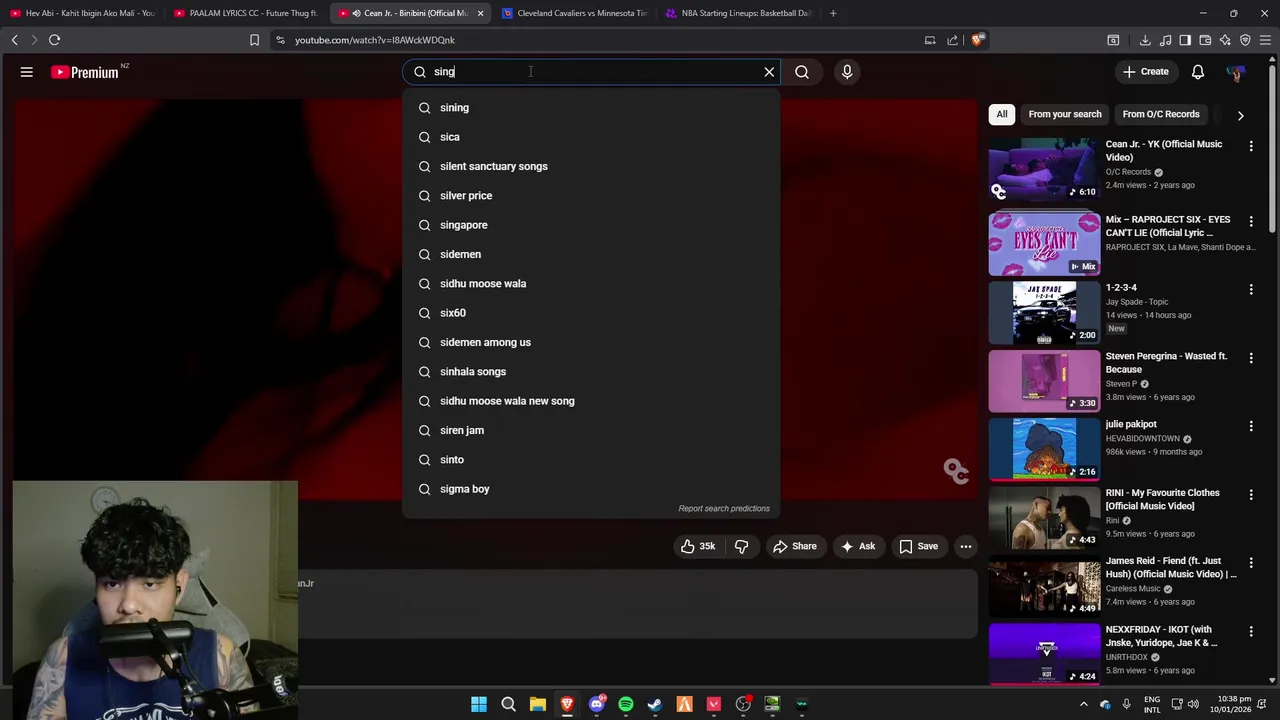Clear the search box with the X

769,72
